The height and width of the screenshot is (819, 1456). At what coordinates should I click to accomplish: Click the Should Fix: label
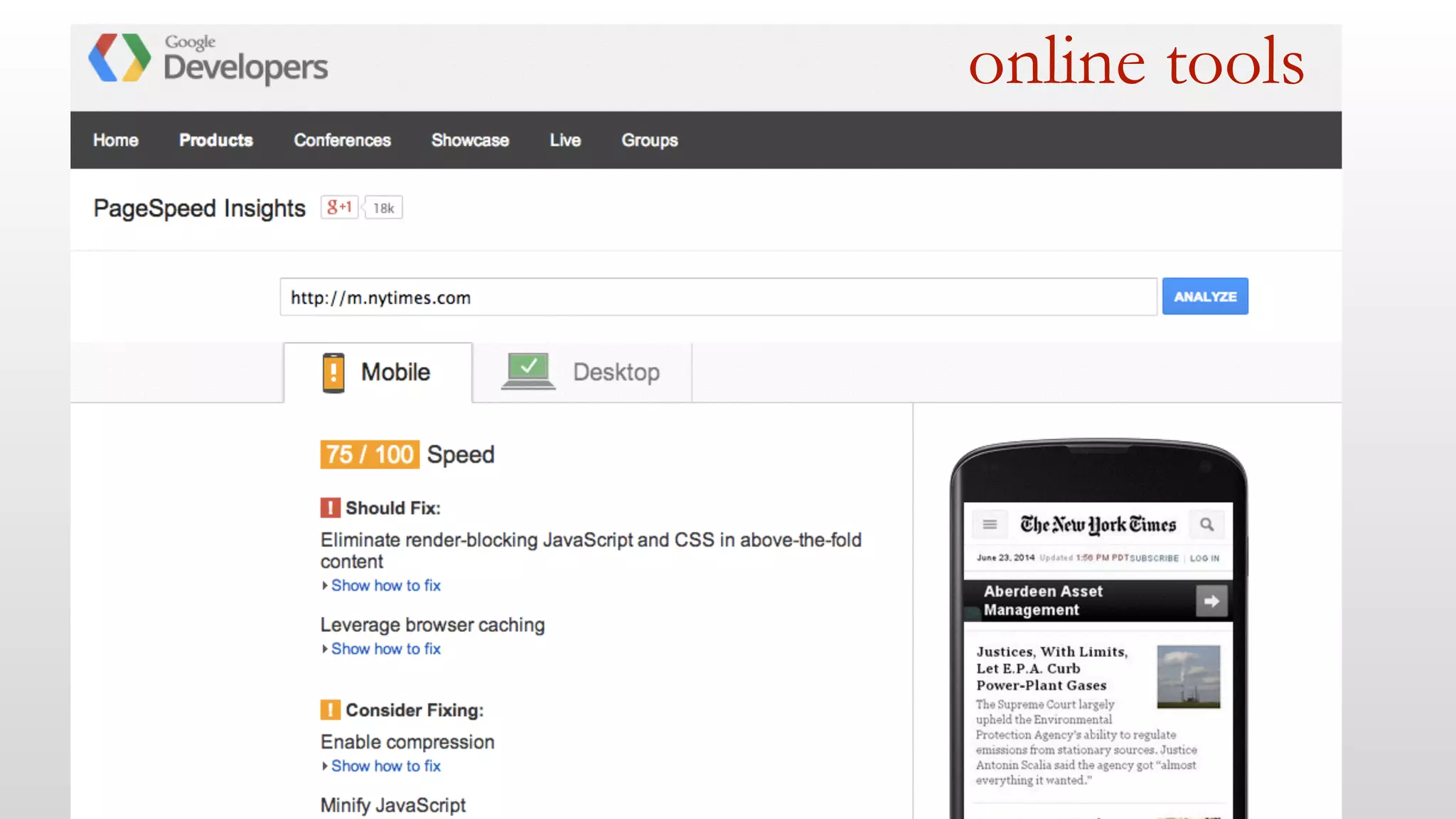point(393,508)
